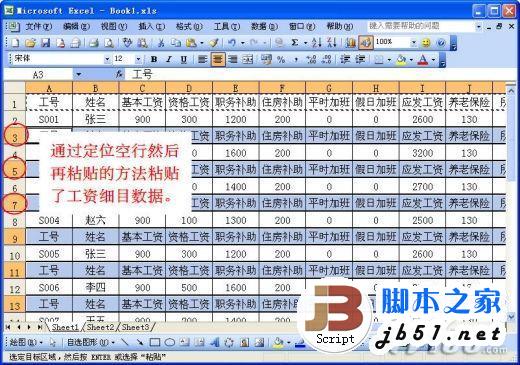Select the Rectangle drawing tool
Image resolution: width=520 pixels, height=365 pixels.
click(x=155, y=342)
